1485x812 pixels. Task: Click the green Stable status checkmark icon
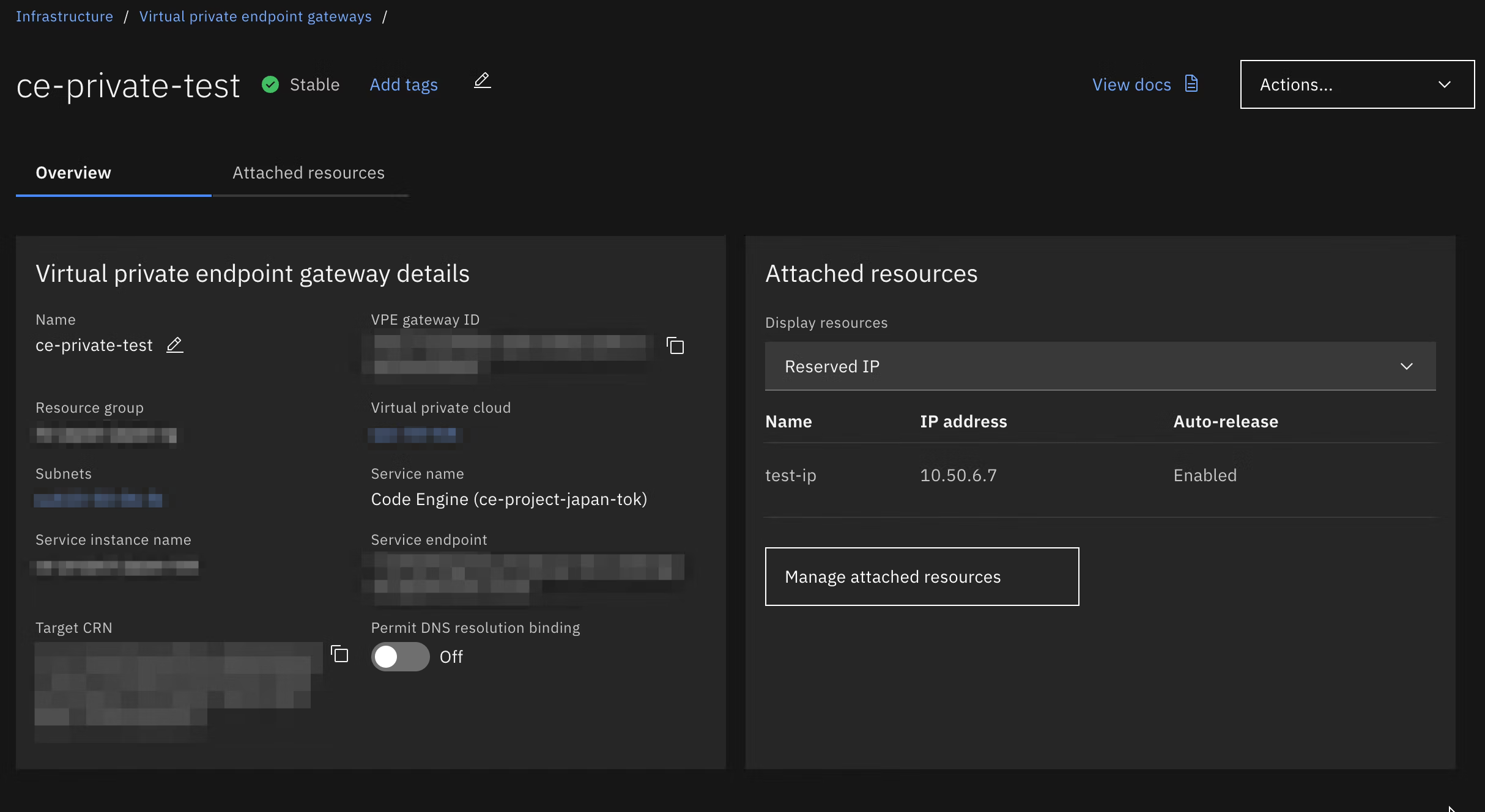pyautogui.click(x=270, y=84)
